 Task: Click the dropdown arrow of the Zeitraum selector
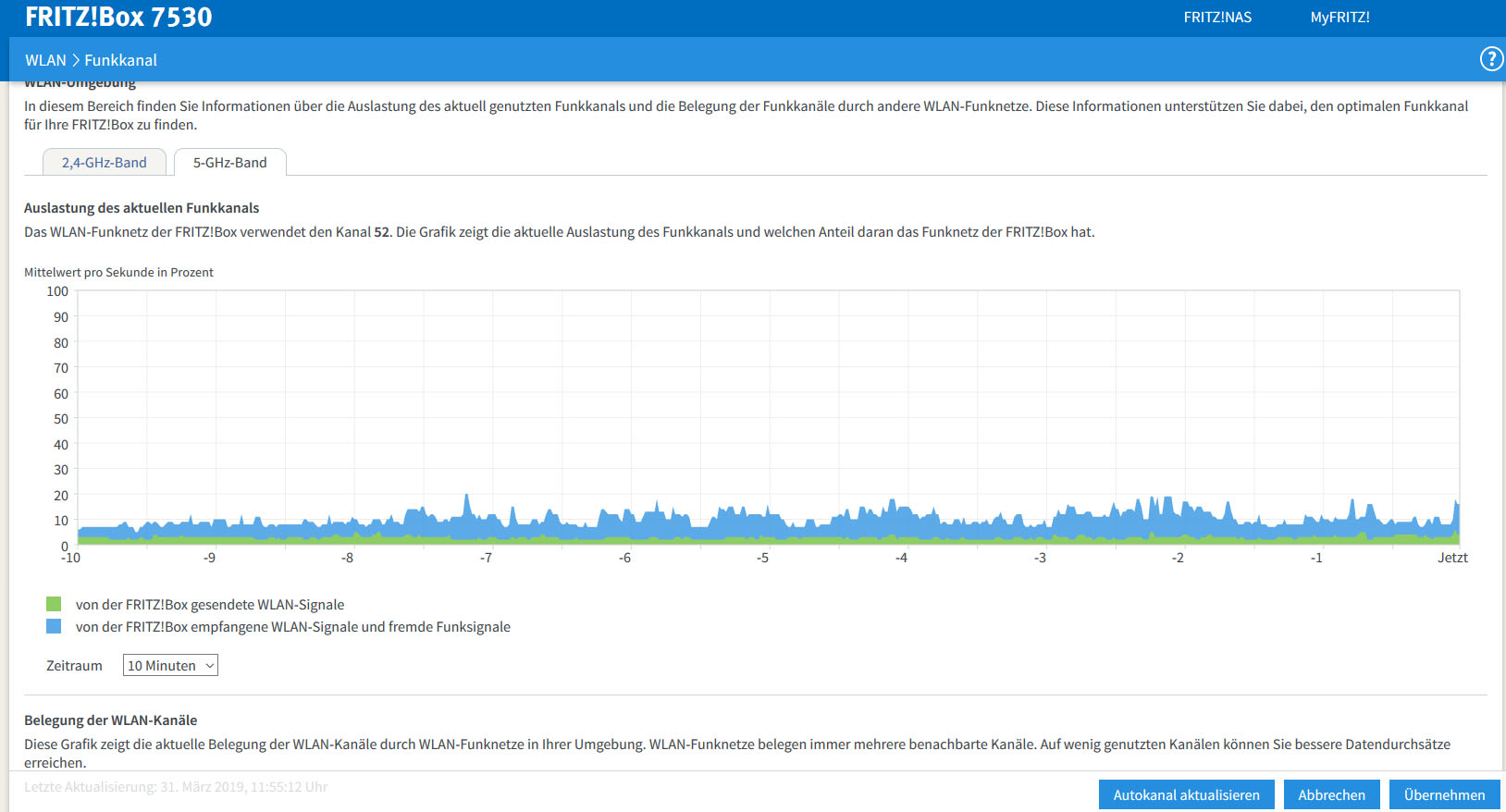pos(210,665)
